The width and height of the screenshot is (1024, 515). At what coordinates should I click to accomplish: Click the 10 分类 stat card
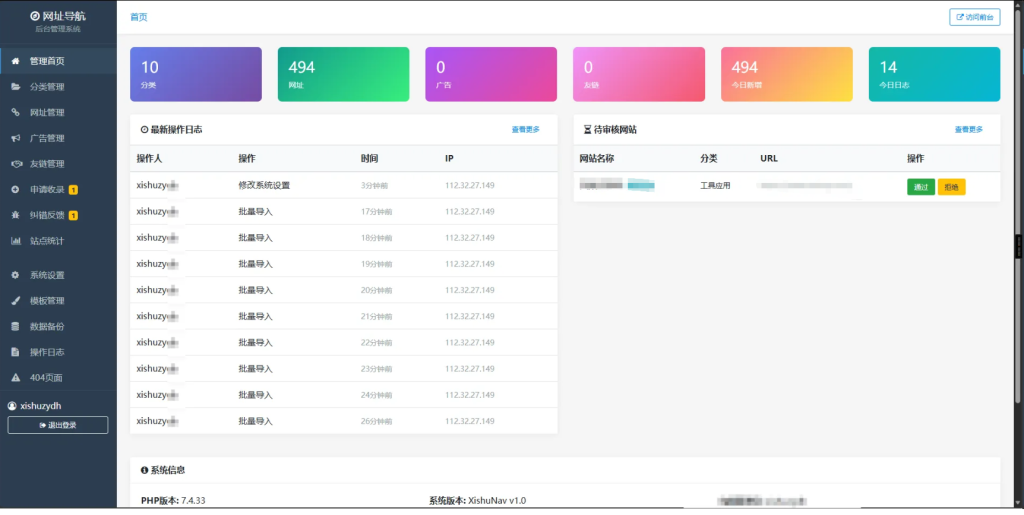(196, 74)
